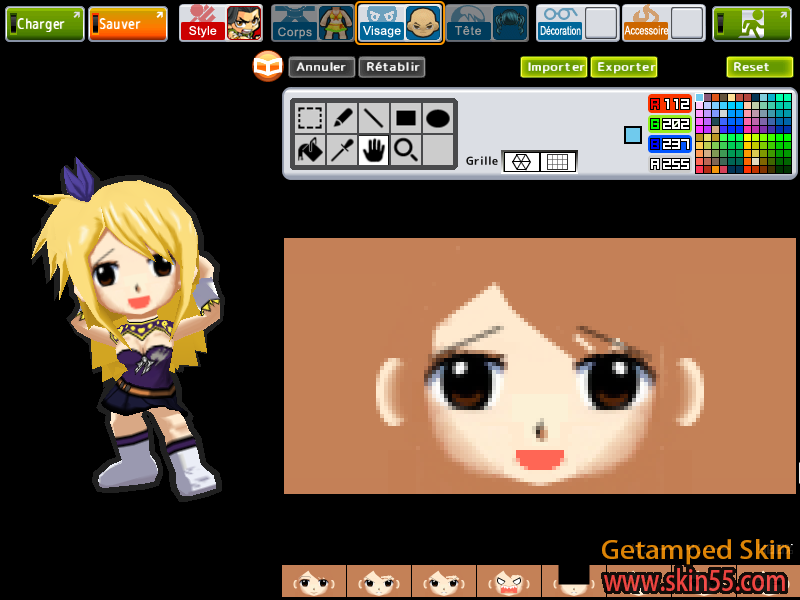The image size is (800, 600).
Task: Click Annuler to undo
Action: [321, 67]
